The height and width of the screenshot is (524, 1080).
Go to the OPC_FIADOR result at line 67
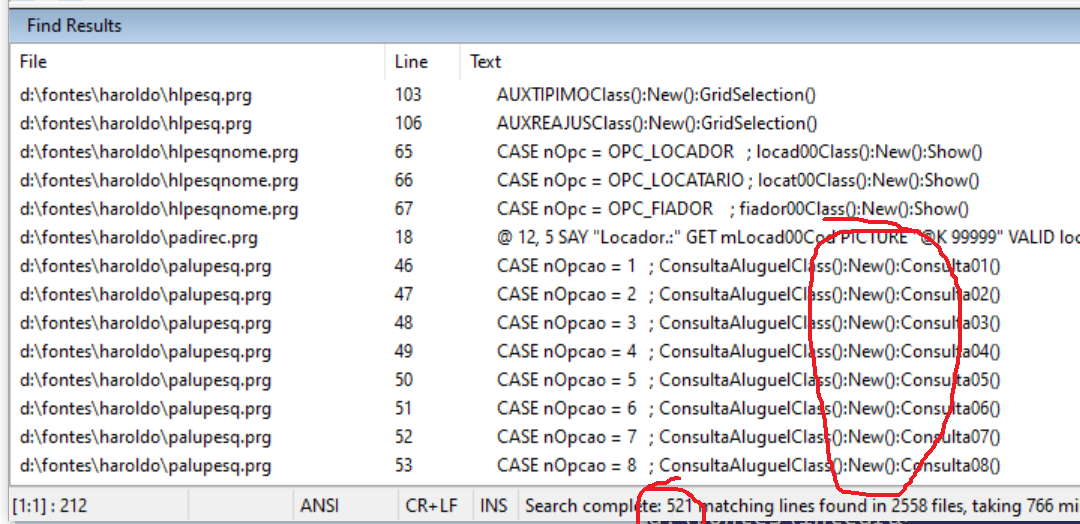[x=732, y=209]
